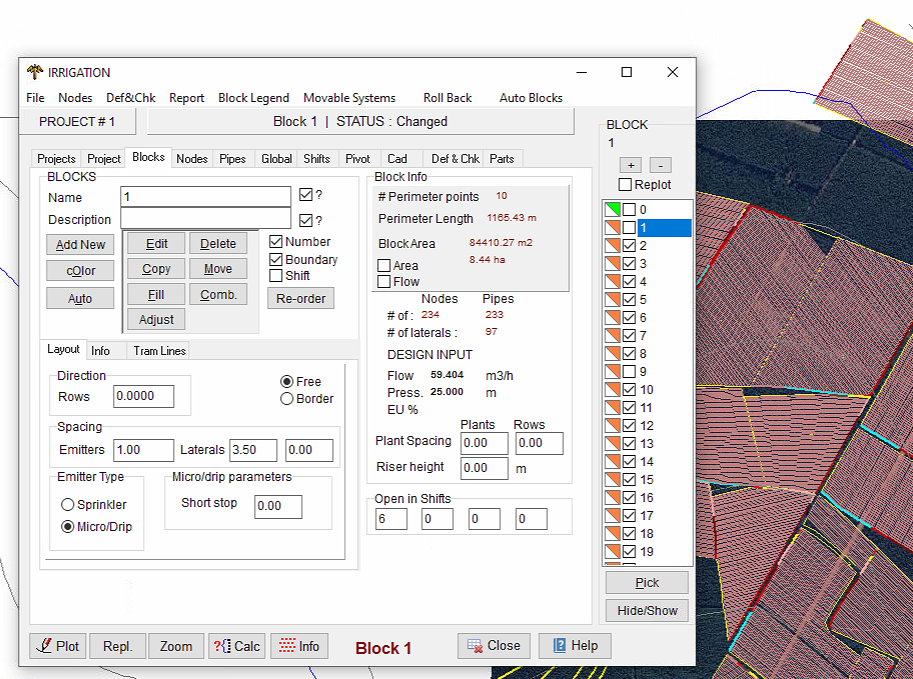Click the Calc button with question-mark icon
The height and width of the screenshot is (679, 913).
[x=235, y=646]
